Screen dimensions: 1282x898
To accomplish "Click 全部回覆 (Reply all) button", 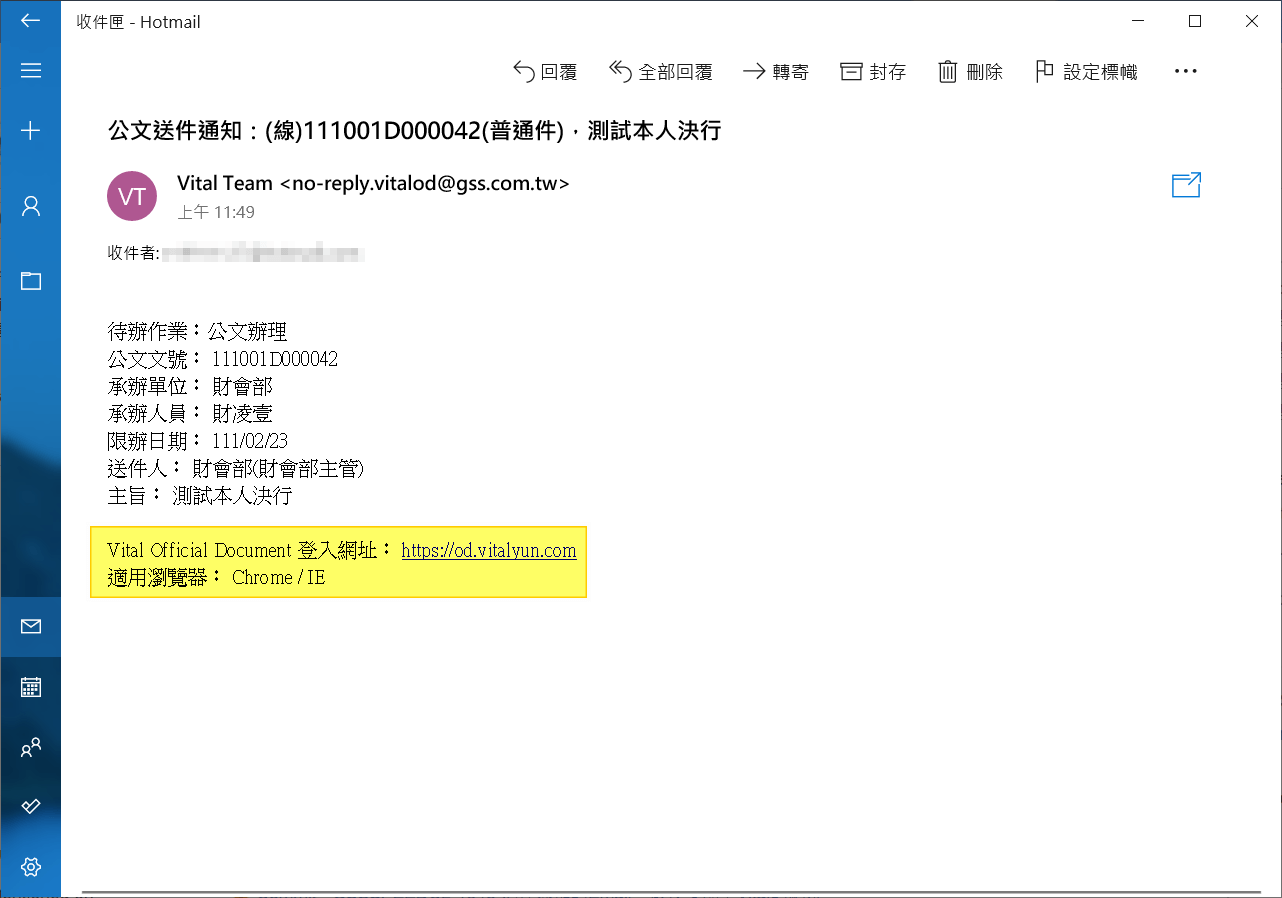I will (x=660, y=72).
